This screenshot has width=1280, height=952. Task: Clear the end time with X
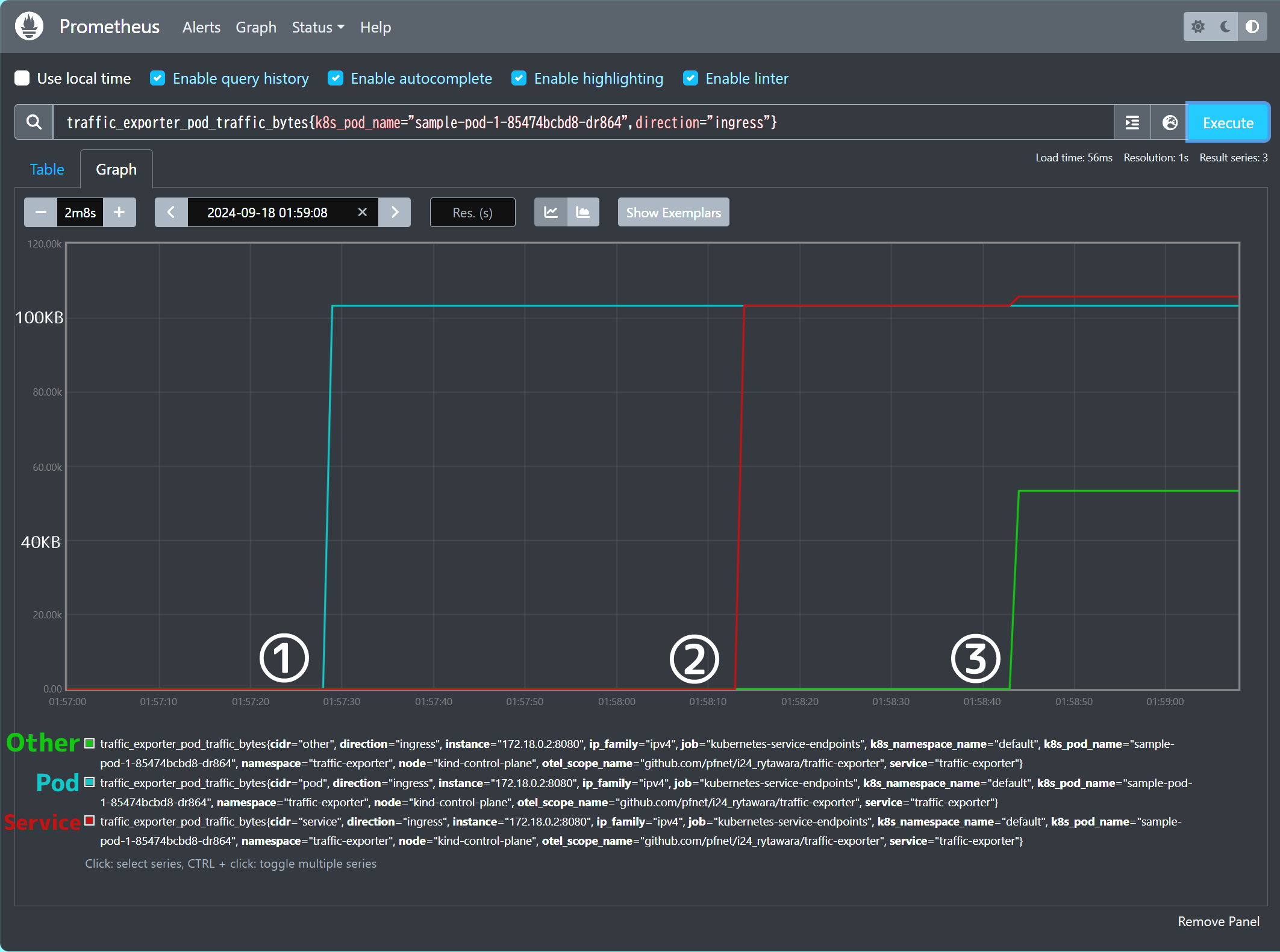point(363,213)
